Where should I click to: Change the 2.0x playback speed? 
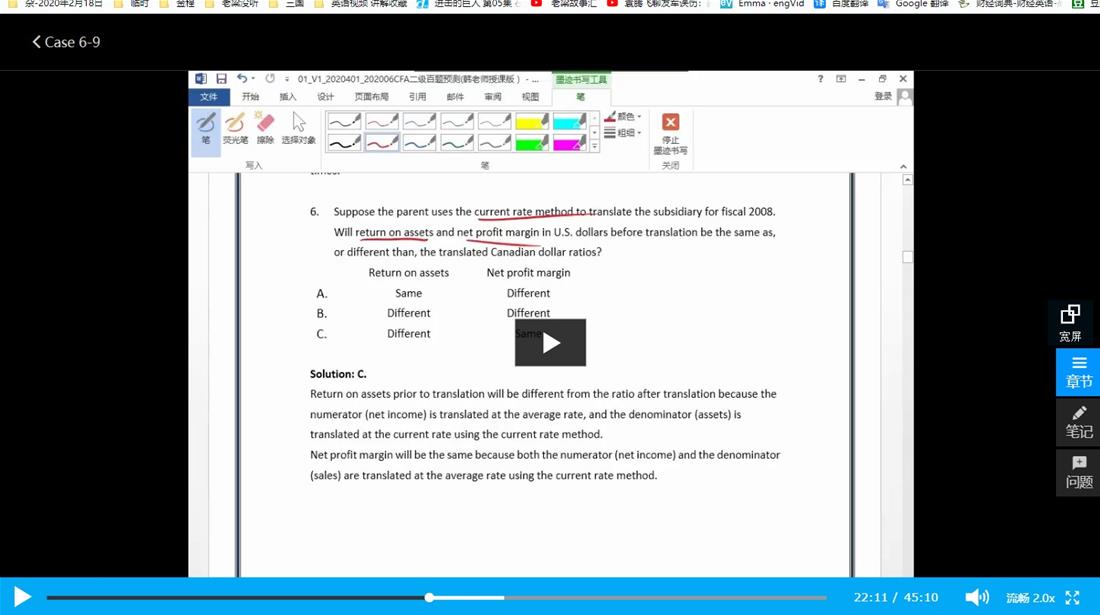pyautogui.click(x=1043, y=598)
